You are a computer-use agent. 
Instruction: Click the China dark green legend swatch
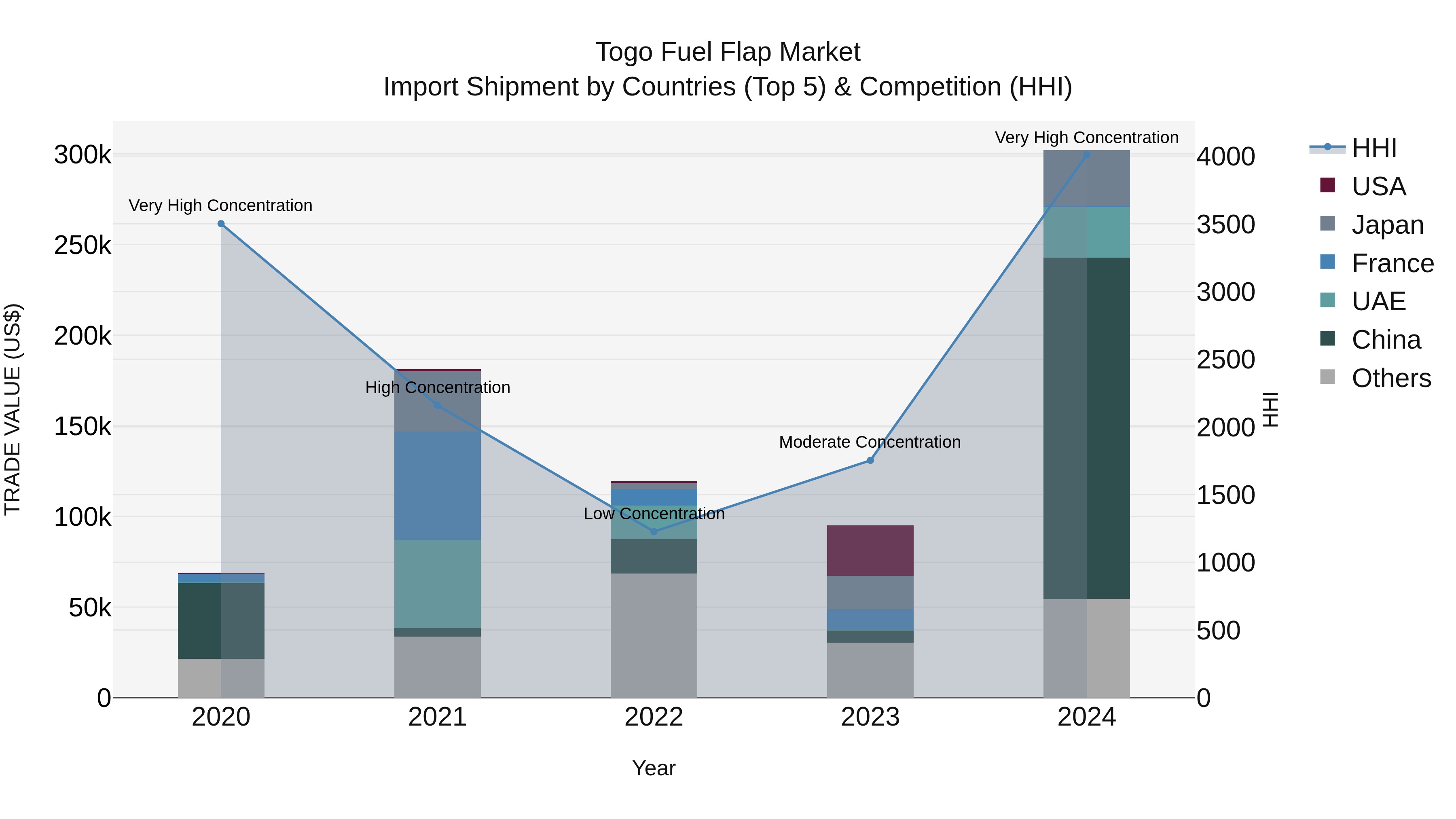(x=1328, y=338)
